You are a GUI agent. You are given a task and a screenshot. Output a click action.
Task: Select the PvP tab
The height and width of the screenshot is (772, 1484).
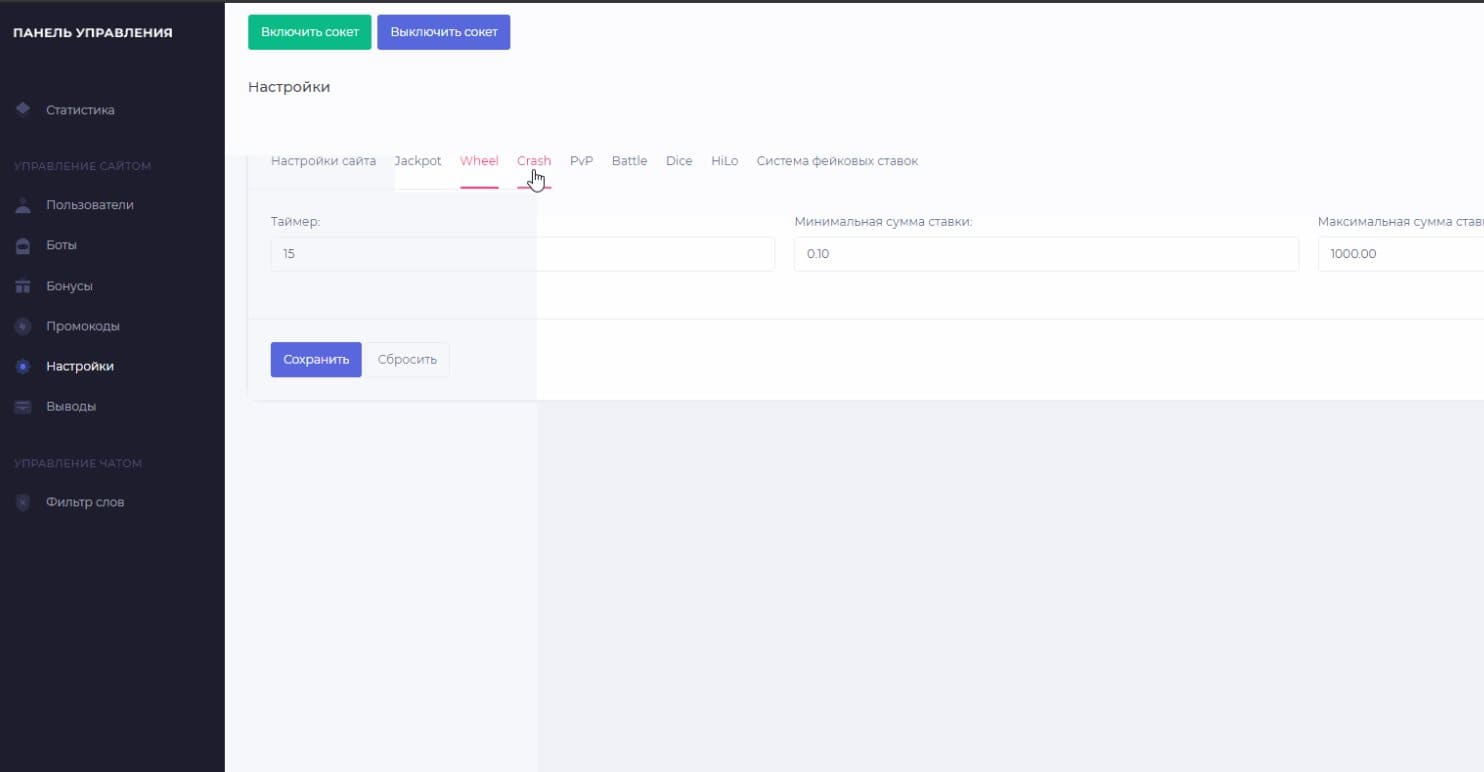[581, 161]
